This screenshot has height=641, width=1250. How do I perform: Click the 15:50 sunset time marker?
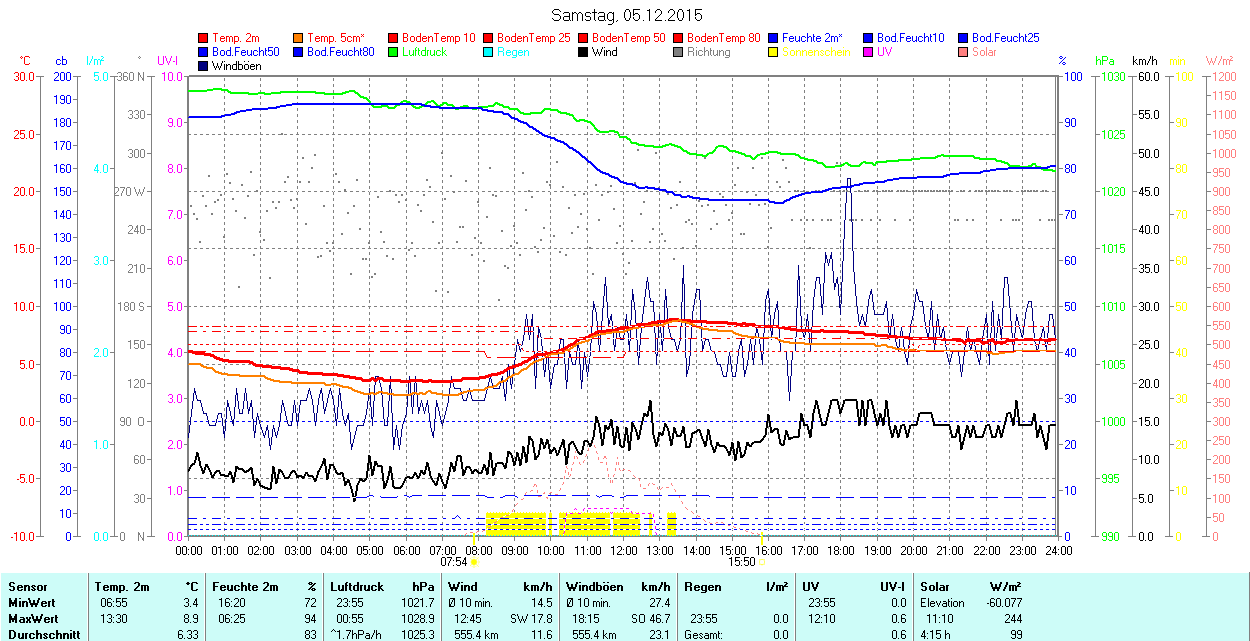tap(741, 562)
